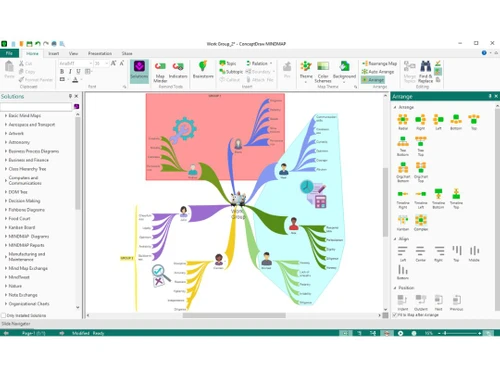
Task: Align topics to Center
Action: click(x=421, y=254)
